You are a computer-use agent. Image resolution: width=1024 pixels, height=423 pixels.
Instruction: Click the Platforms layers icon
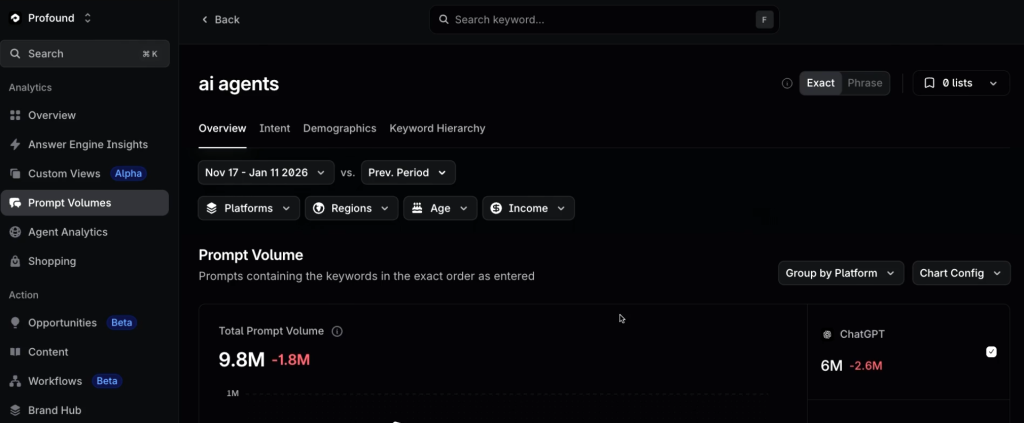point(212,208)
